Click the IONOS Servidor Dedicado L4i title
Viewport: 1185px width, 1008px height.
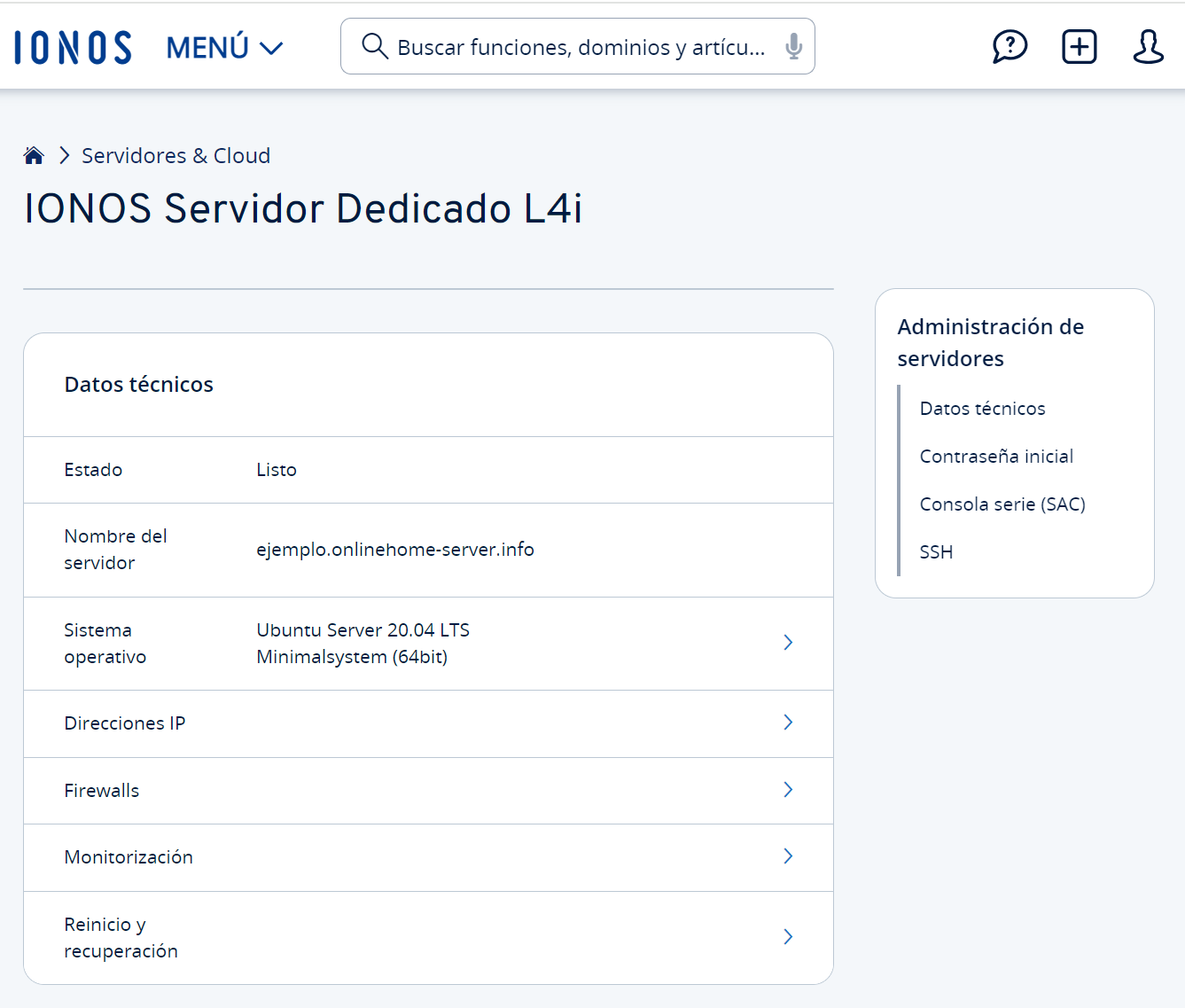303,209
